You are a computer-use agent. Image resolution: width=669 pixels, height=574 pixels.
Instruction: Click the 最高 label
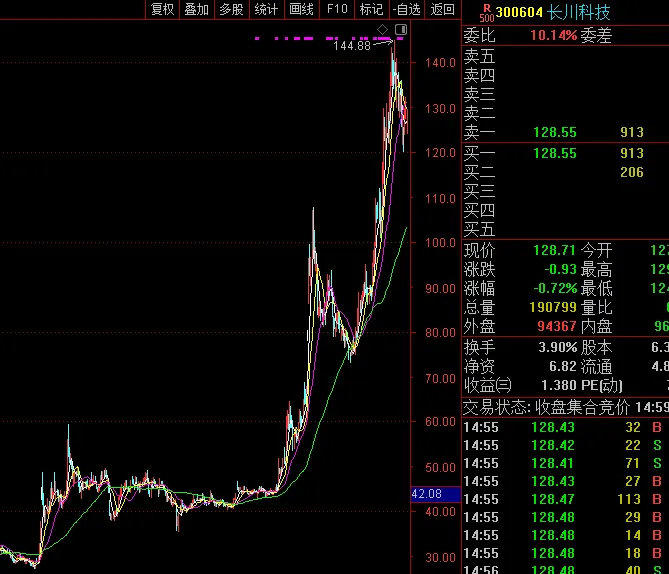[x=596, y=269]
